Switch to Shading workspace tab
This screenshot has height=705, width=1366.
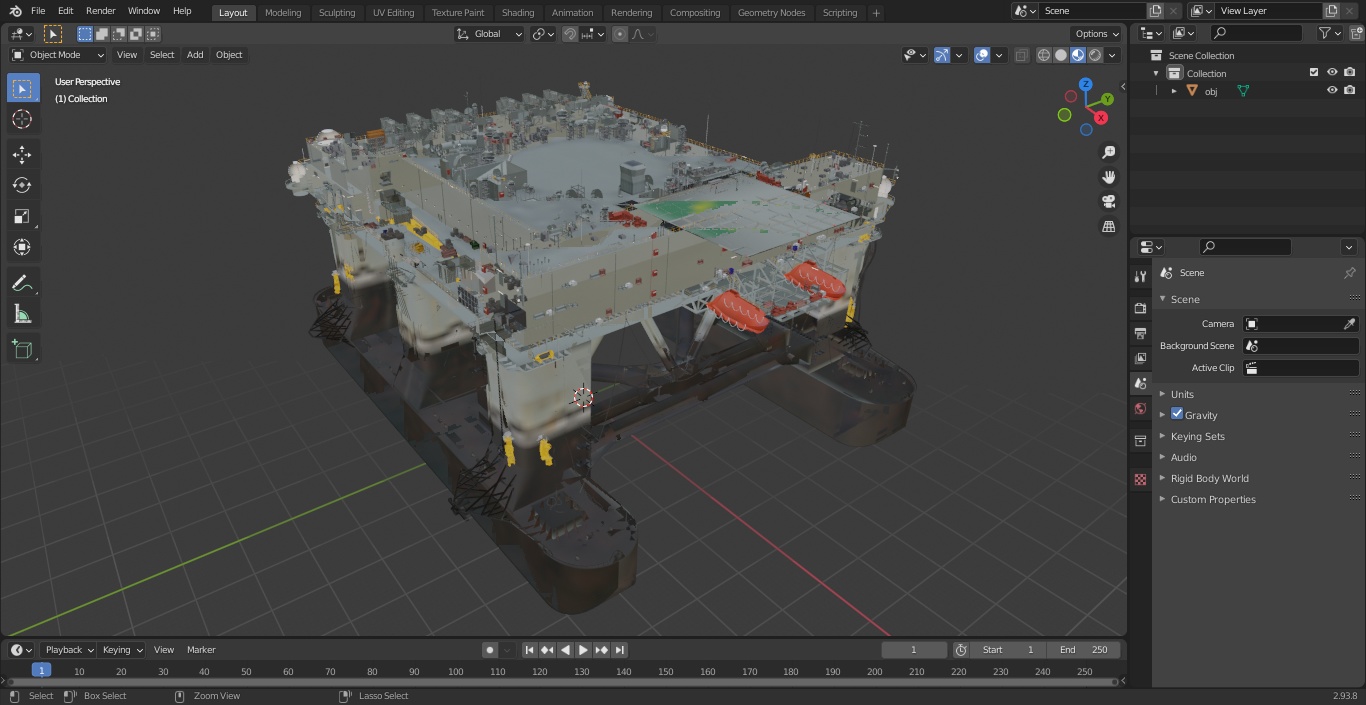pos(518,12)
